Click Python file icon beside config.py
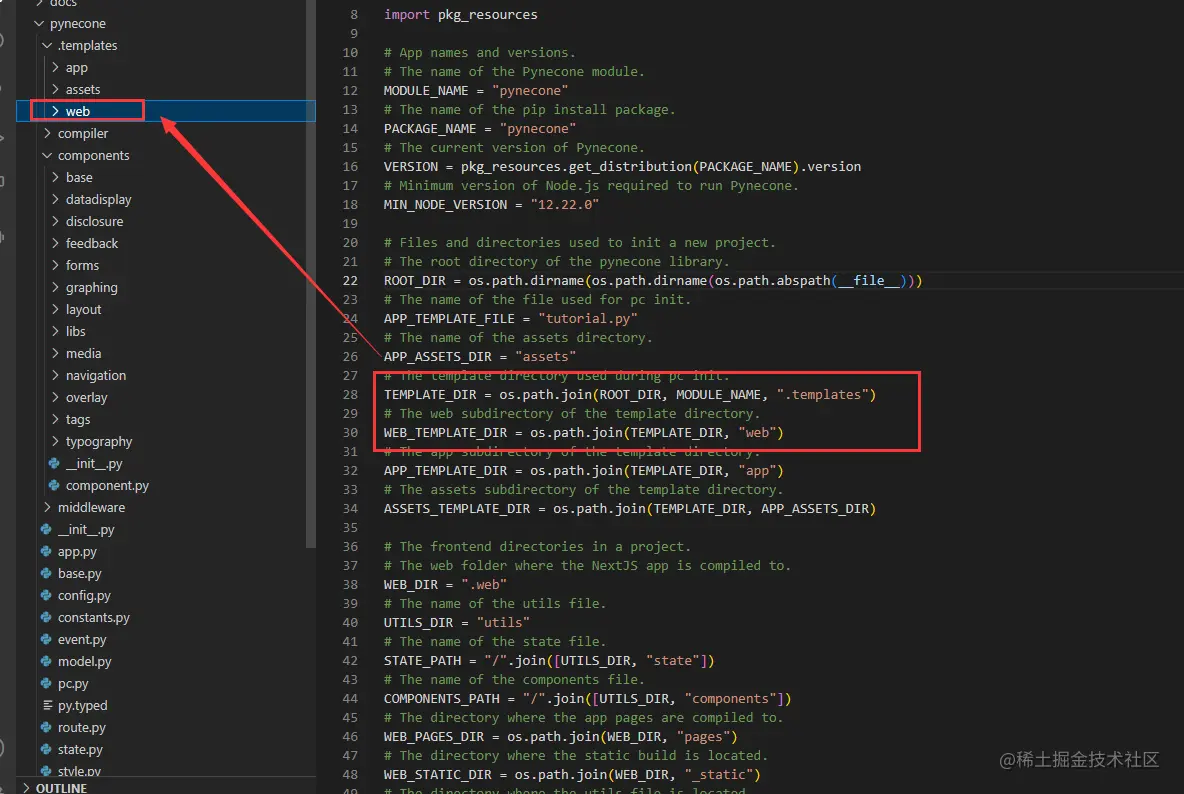Screen dimensions: 1184x794 [x=47, y=595]
